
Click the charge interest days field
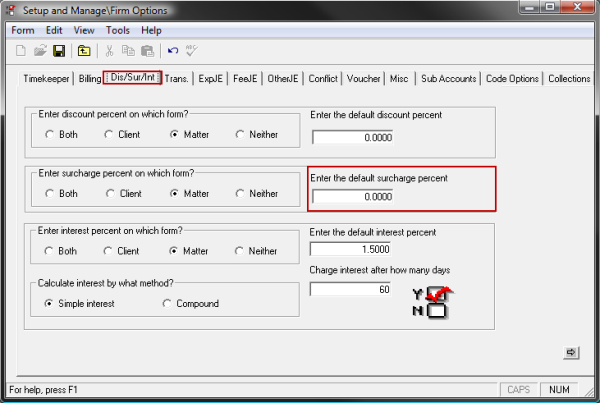(352, 289)
